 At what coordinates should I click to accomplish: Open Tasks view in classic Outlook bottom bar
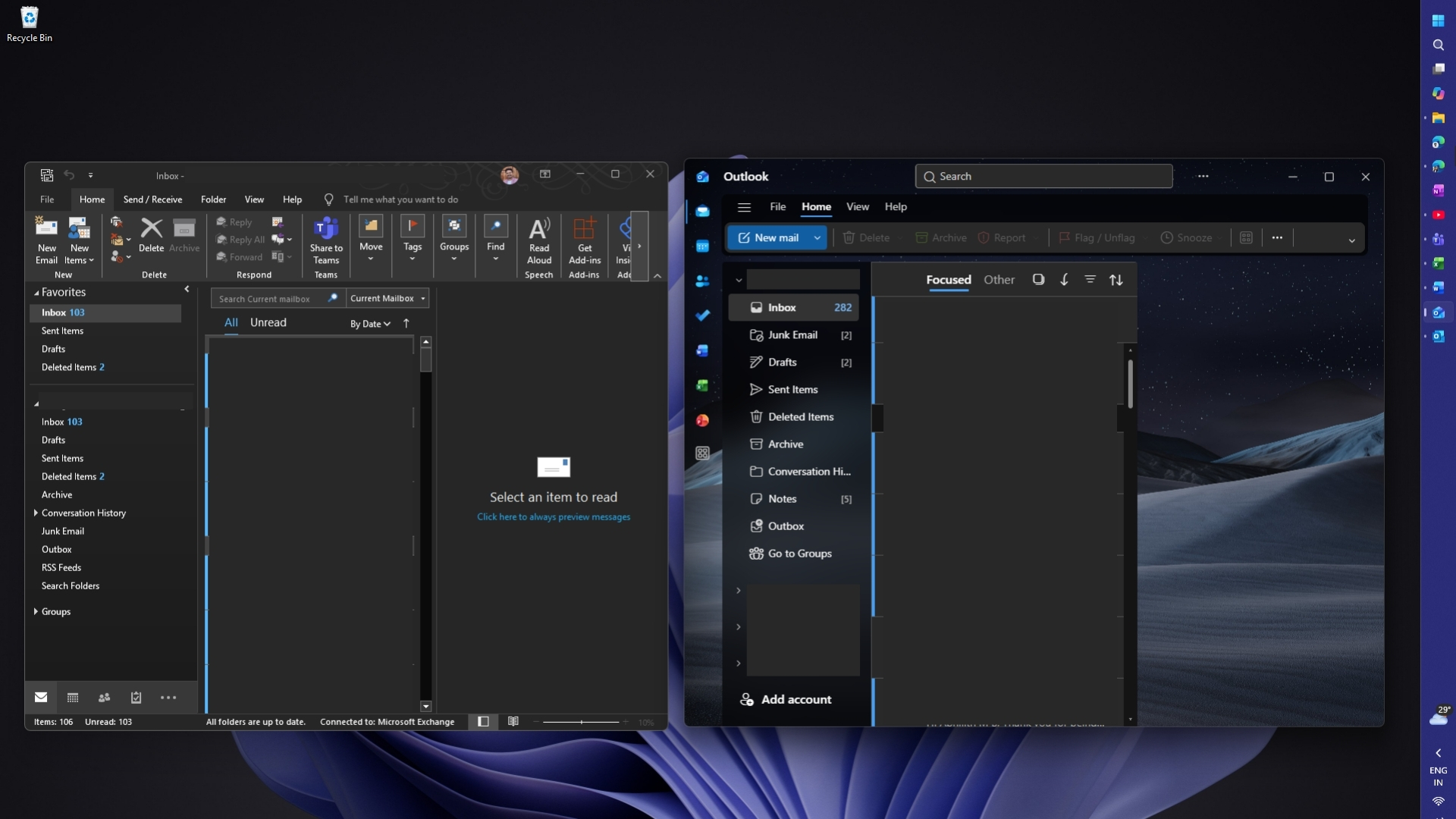pos(136,698)
